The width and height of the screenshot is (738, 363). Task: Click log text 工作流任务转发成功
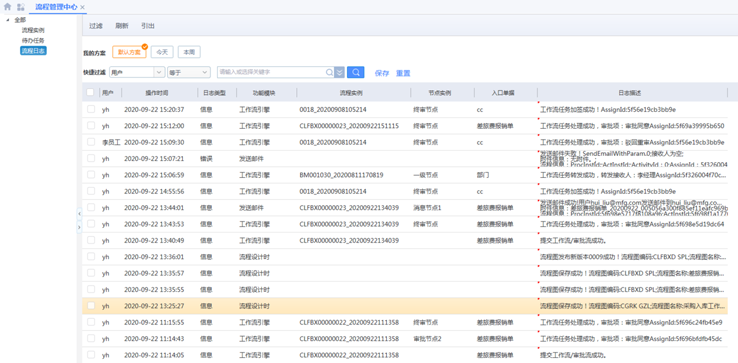(567, 175)
